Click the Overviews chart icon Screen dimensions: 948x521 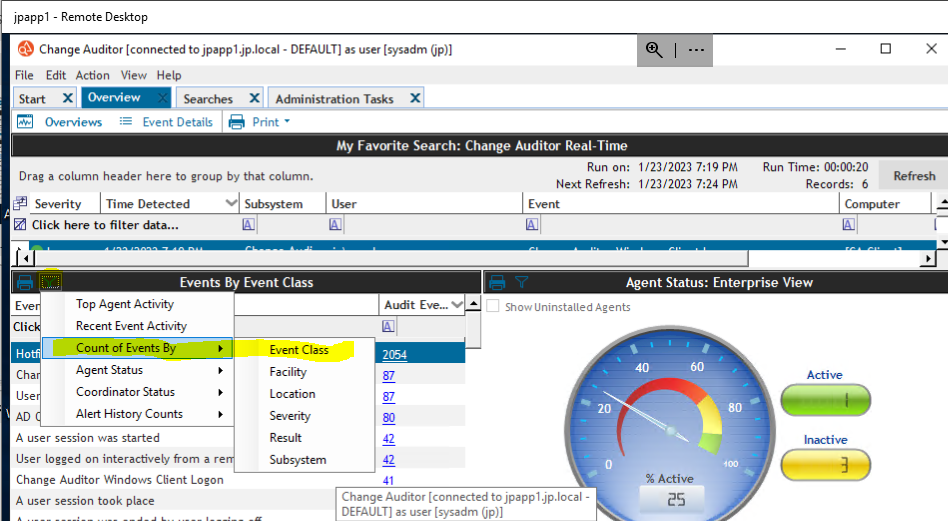pos(25,121)
